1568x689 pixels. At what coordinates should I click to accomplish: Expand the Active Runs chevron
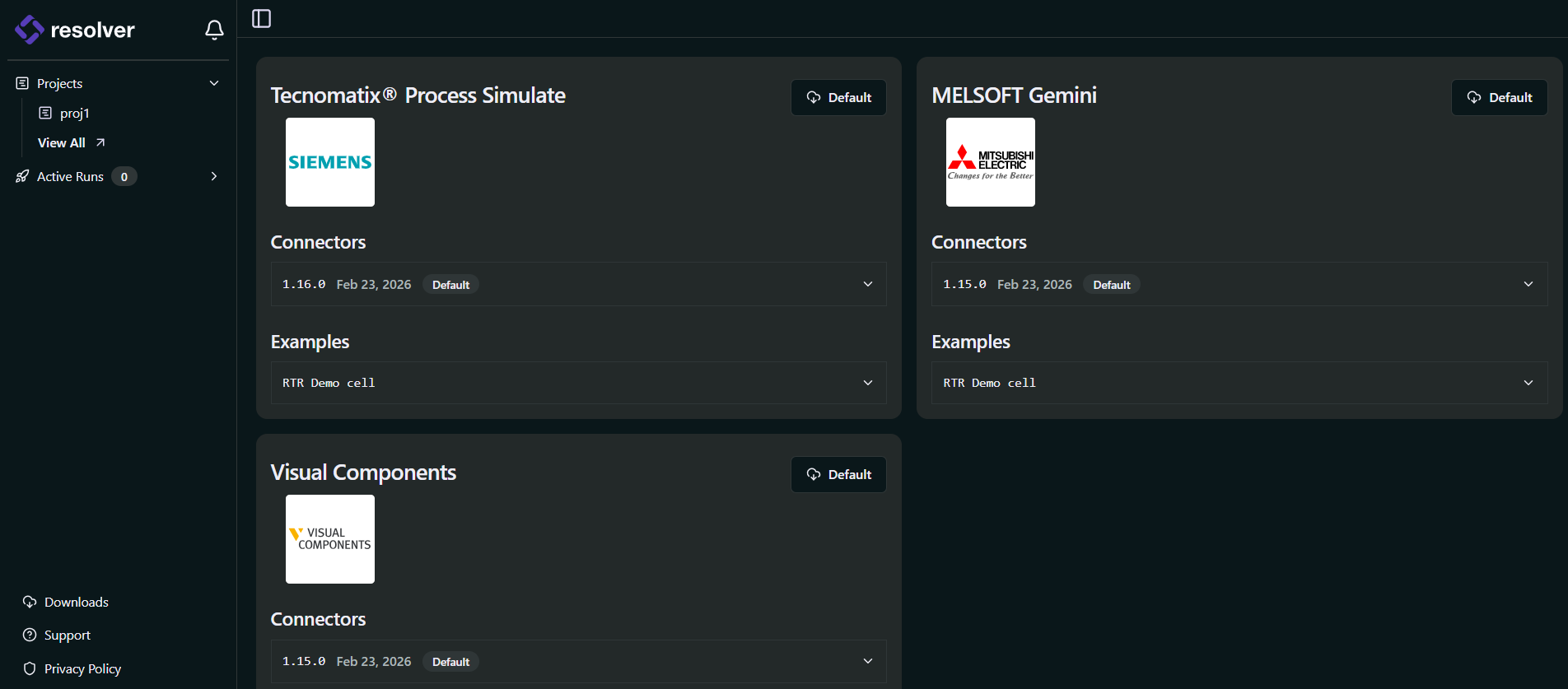[214, 176]
